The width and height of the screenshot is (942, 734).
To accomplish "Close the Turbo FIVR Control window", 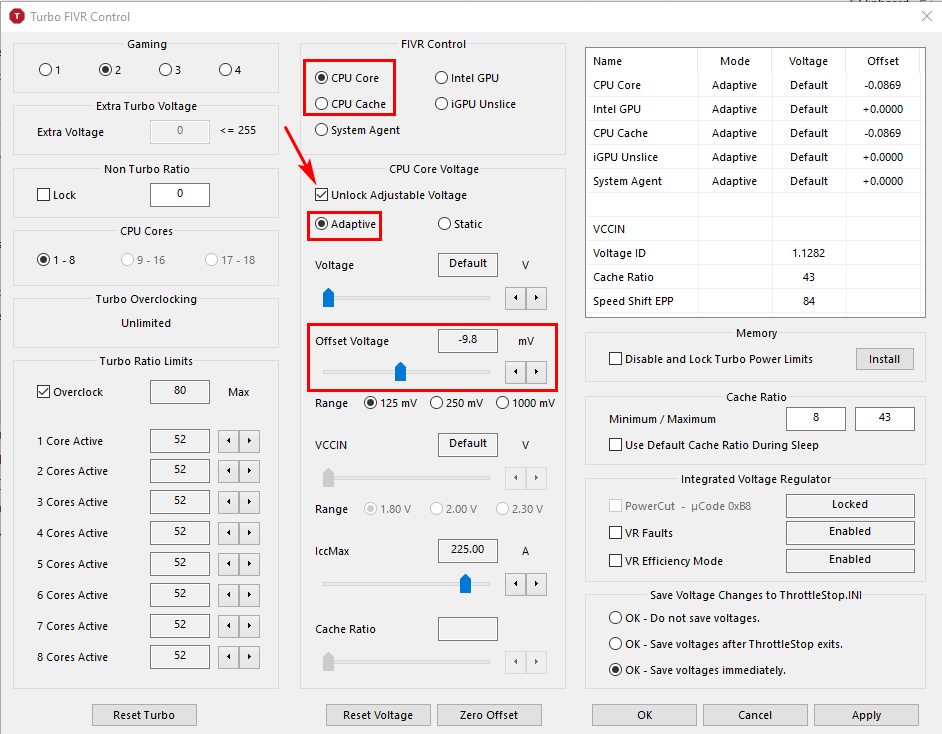I will [x=926, y=16].
